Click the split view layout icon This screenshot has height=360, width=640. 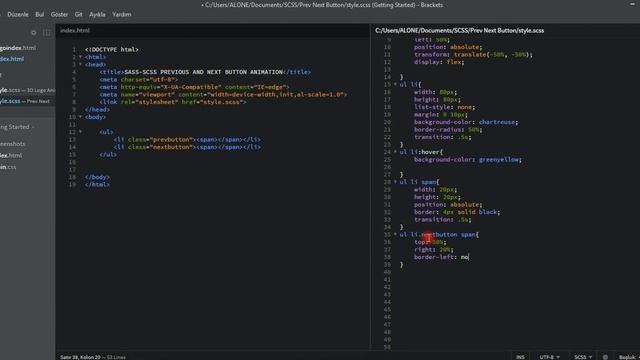click(47, 33)
